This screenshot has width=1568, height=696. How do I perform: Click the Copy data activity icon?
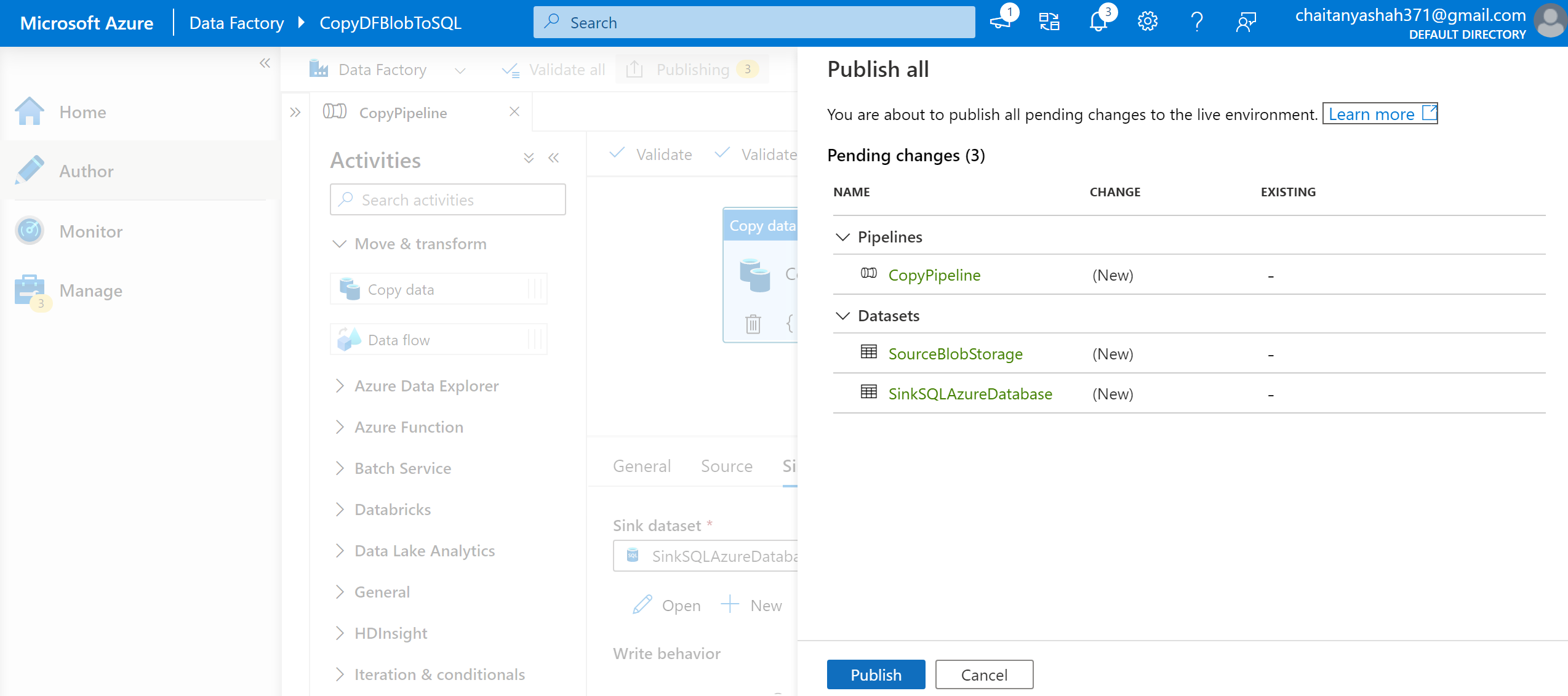point(350,289)
